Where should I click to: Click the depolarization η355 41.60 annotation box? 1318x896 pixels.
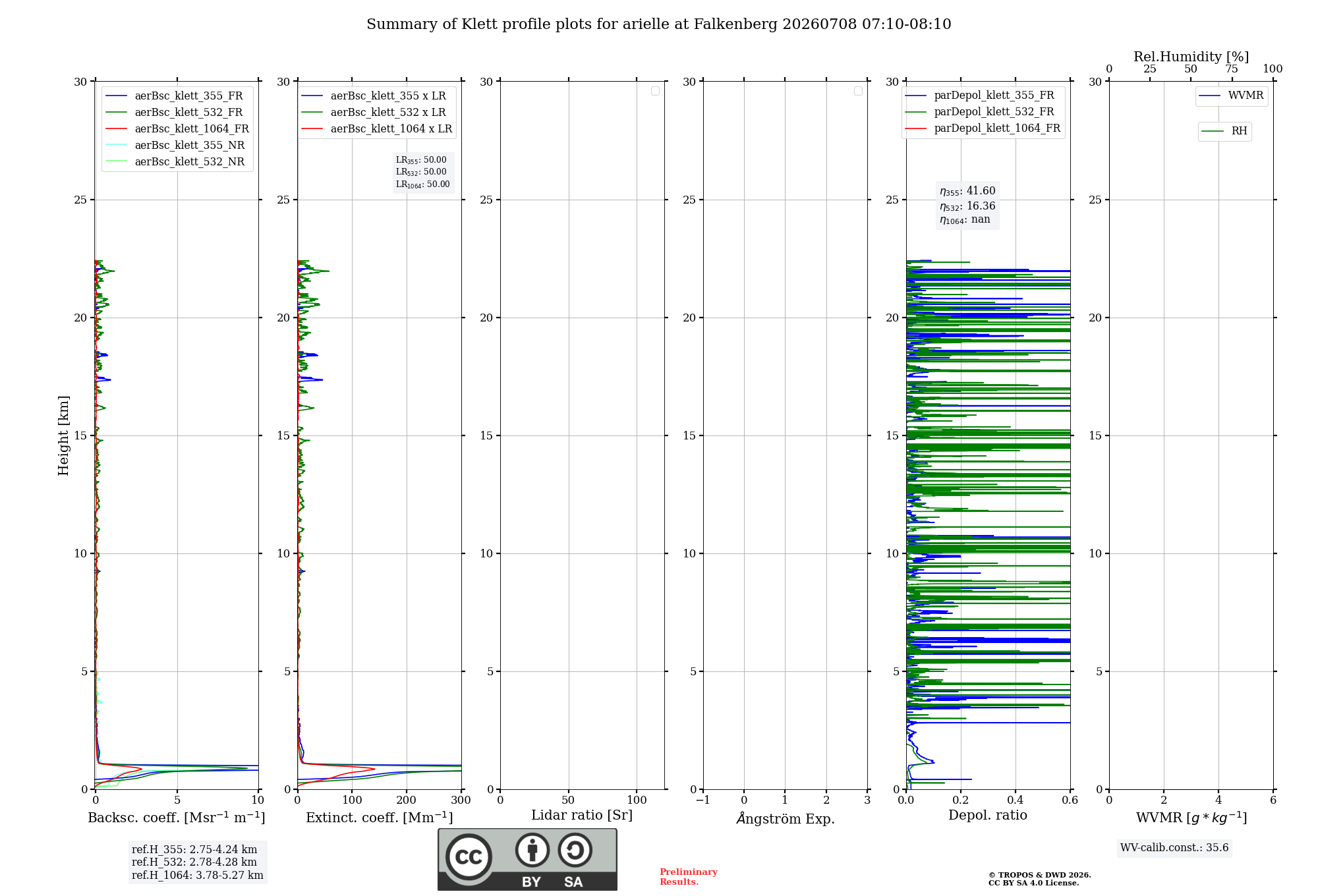967,205
